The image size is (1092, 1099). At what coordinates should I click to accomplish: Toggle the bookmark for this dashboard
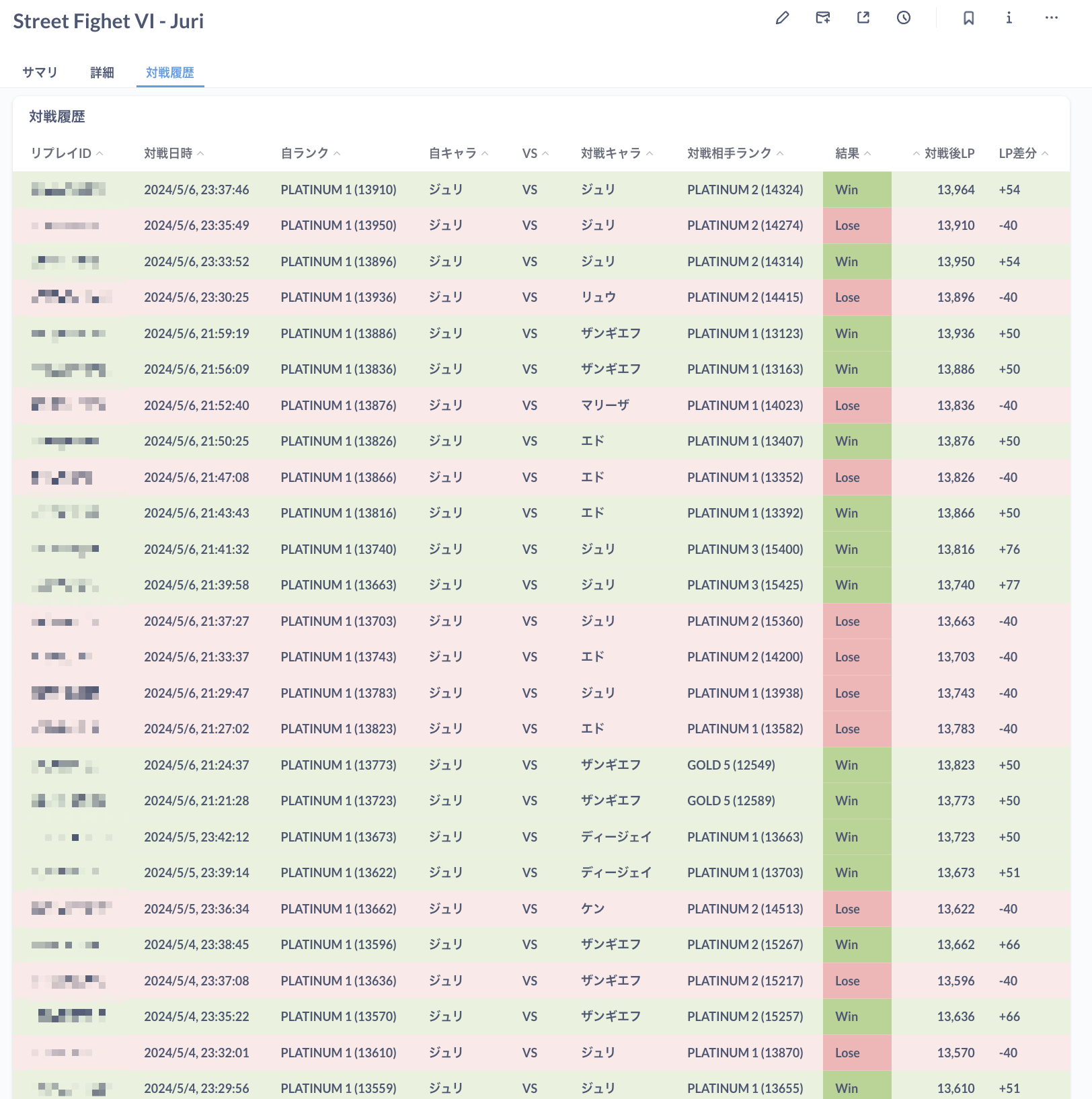968,18
